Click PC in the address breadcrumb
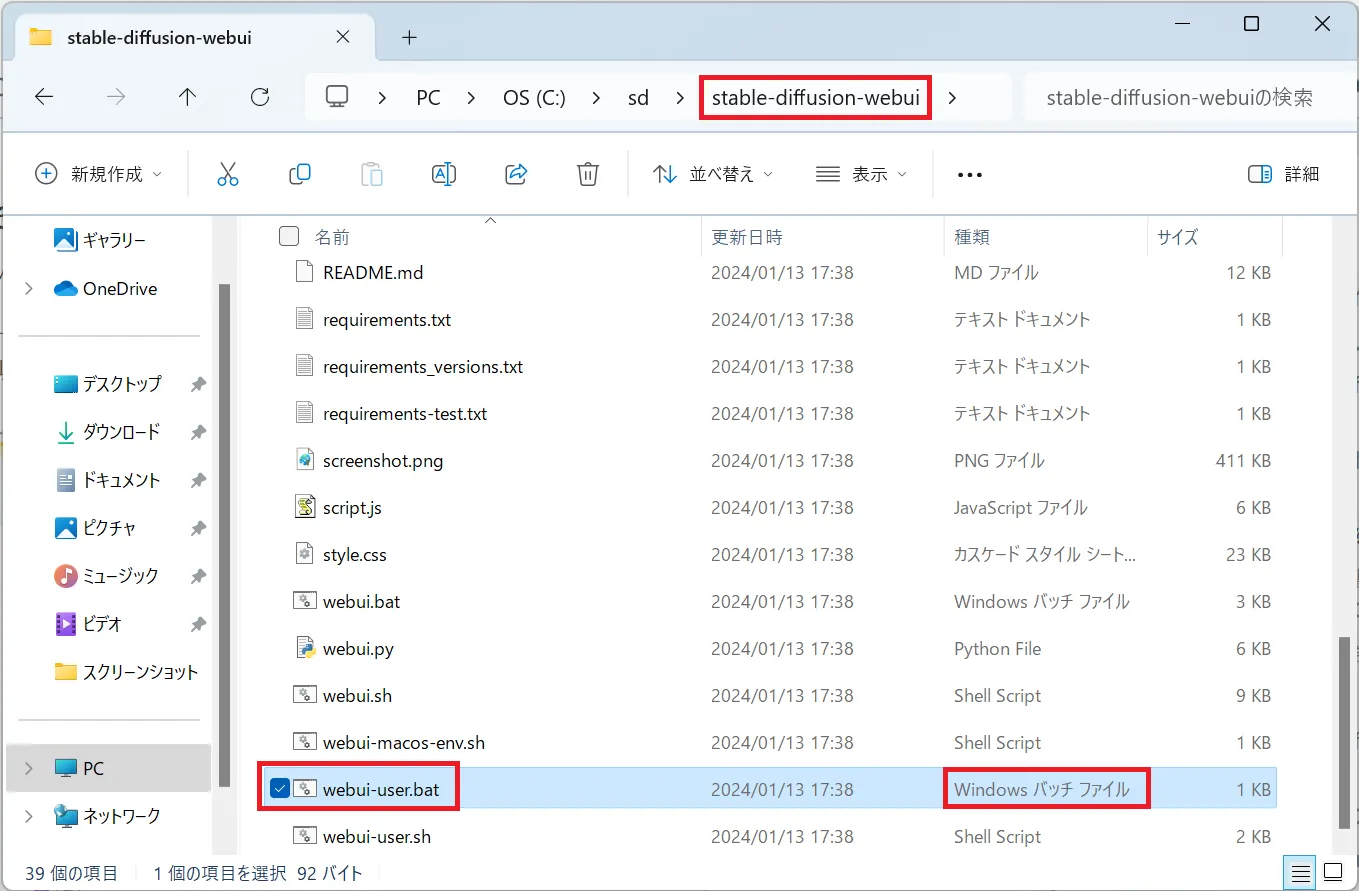1359x891 pixels. pyautogui.click(x=428, y=98)
